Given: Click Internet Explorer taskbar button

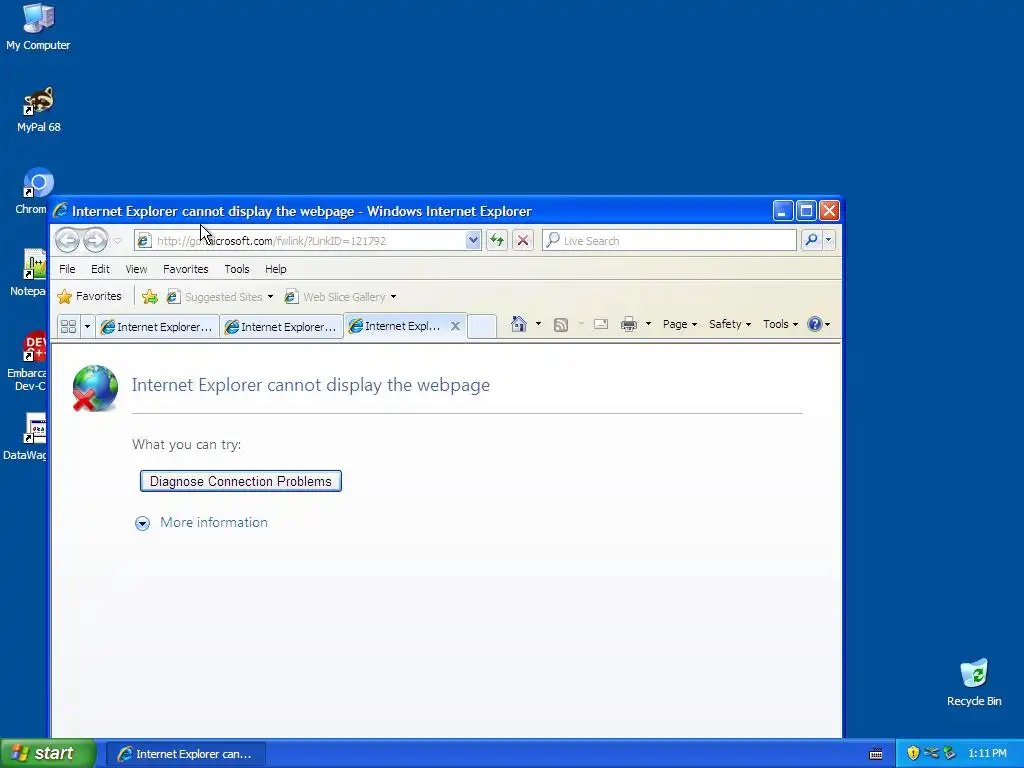Looking at the screenshot, I should coord(185,754).
